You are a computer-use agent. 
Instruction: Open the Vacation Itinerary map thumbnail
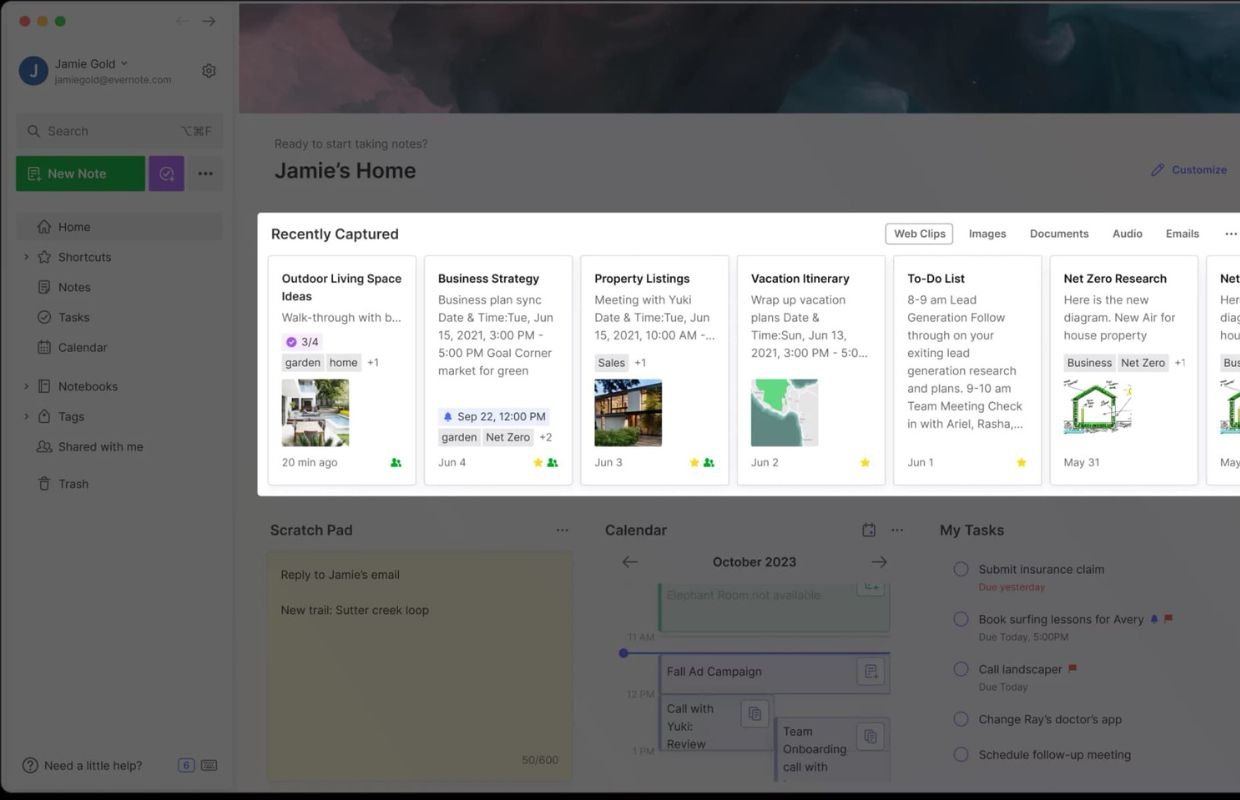(784, 412)
